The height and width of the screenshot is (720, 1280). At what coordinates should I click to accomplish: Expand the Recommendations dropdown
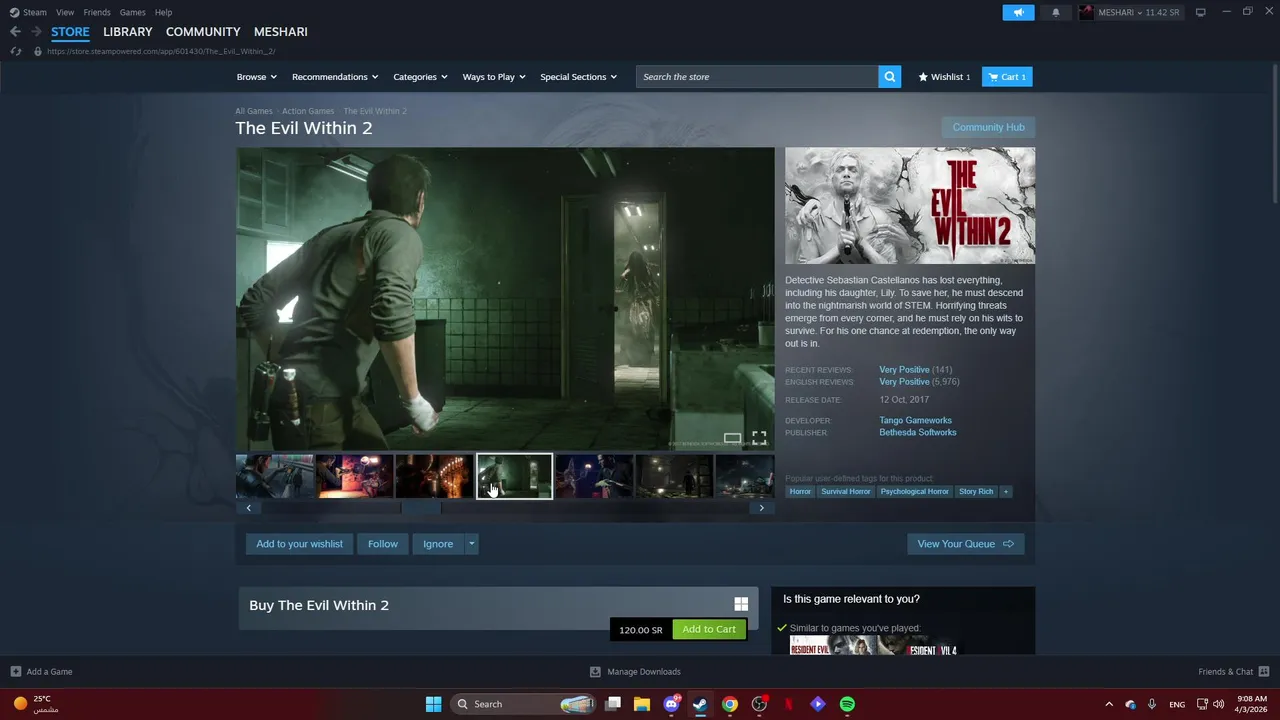point(335,77)
